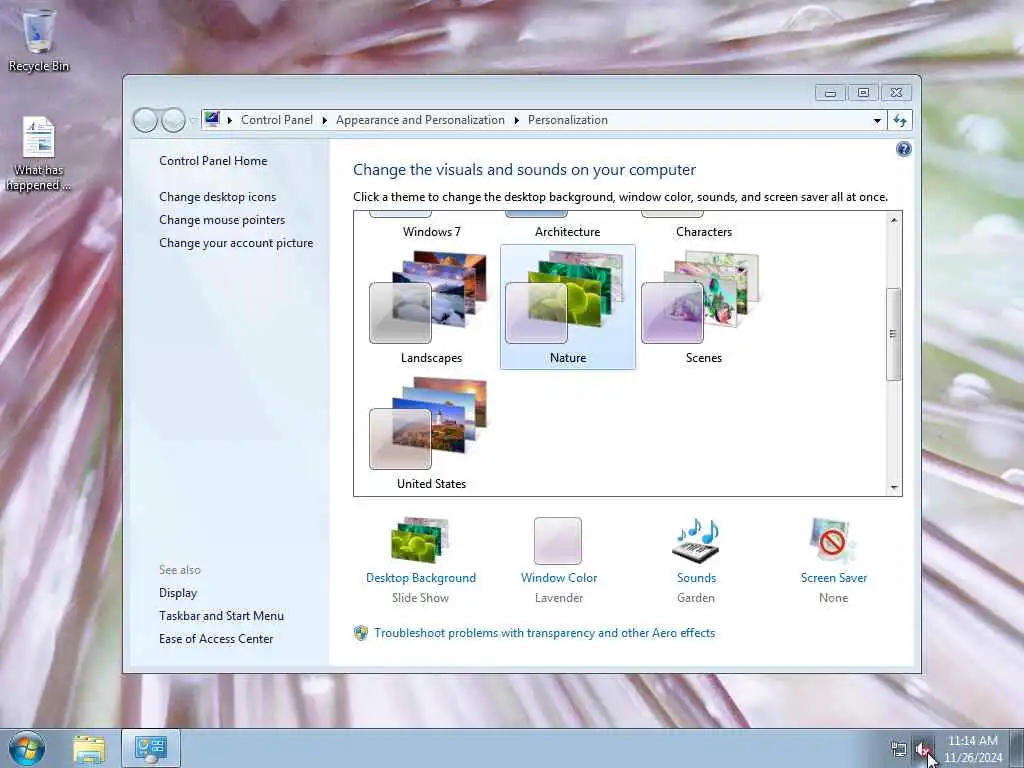Click the theme list scroll-down arrow

coord(893,487)
